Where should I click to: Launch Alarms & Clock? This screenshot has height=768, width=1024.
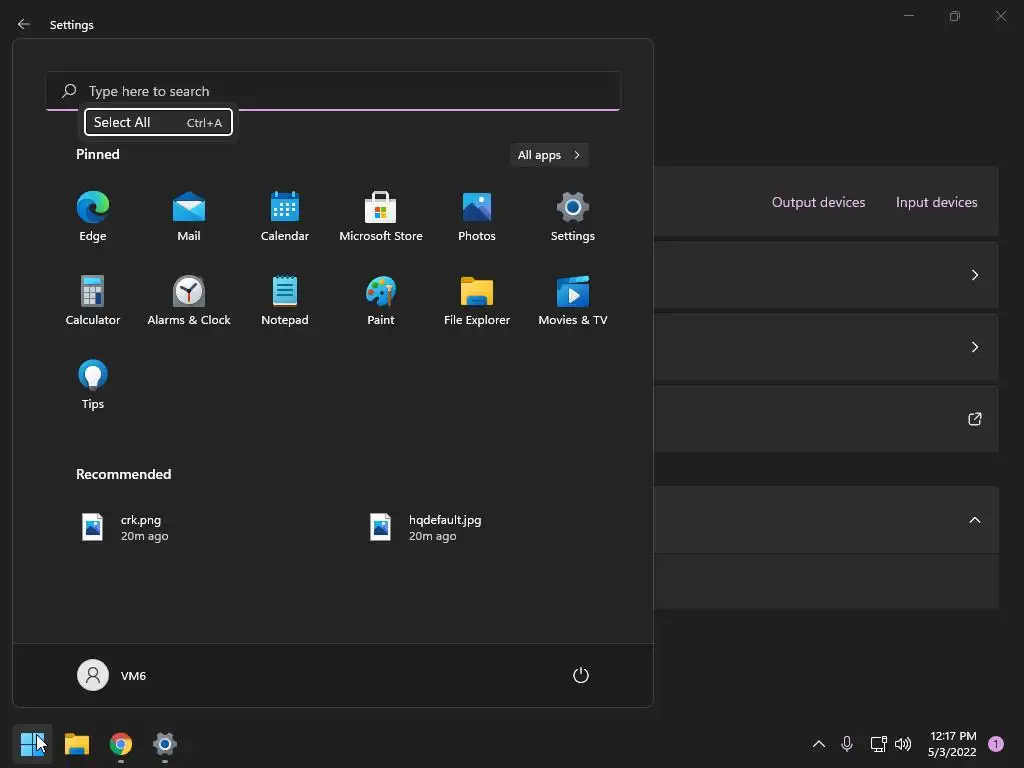tap(189, 301)
